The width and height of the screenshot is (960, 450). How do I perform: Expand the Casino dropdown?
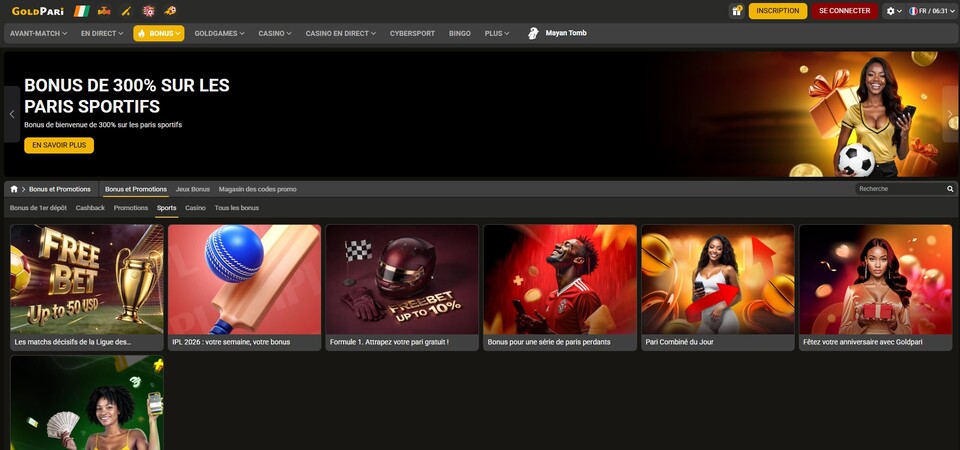pos(275,34)
